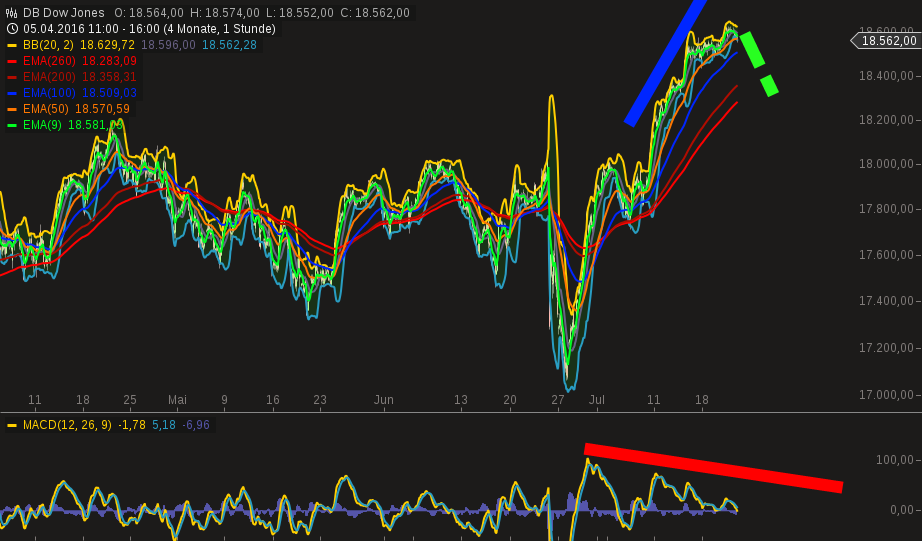Click the open value O: 18.564,00
This screenshot has height=541, width=922.
(149, 12)
